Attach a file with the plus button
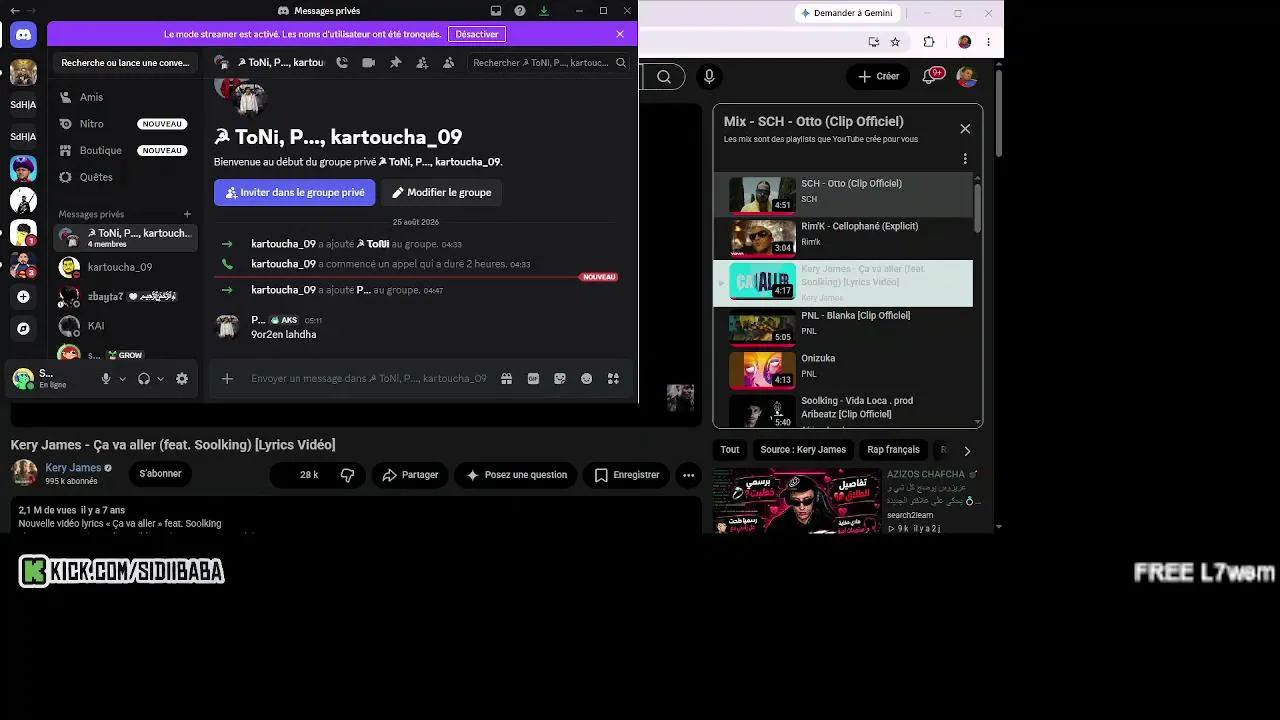Image resolution: width=1280 pixels, height=720 pixels. (x=227, y=379)
